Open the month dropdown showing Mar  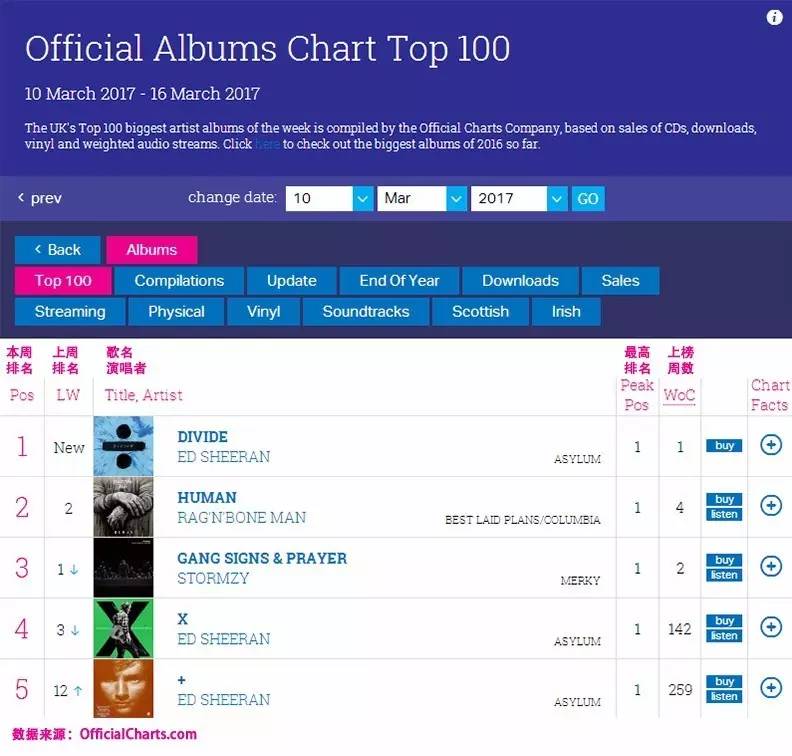[423, 198]
